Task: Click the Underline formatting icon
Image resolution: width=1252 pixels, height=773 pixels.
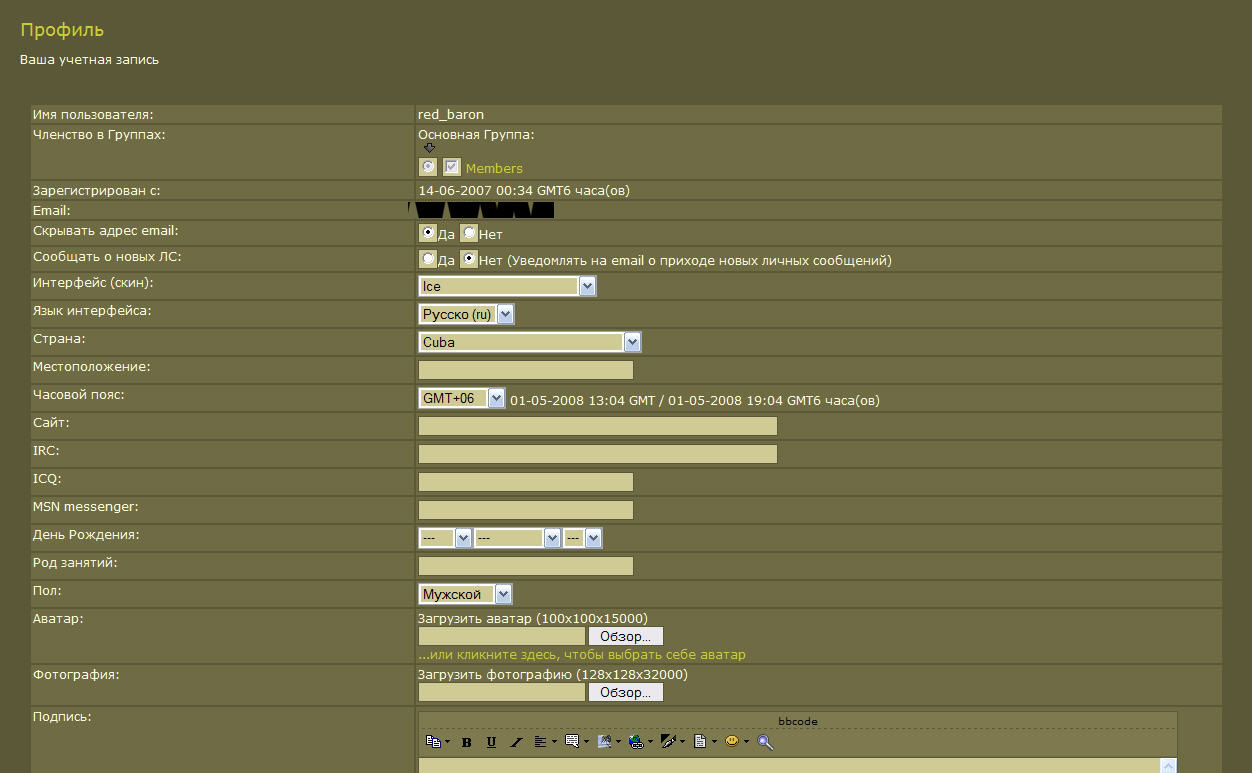Action: pos(491,742)
